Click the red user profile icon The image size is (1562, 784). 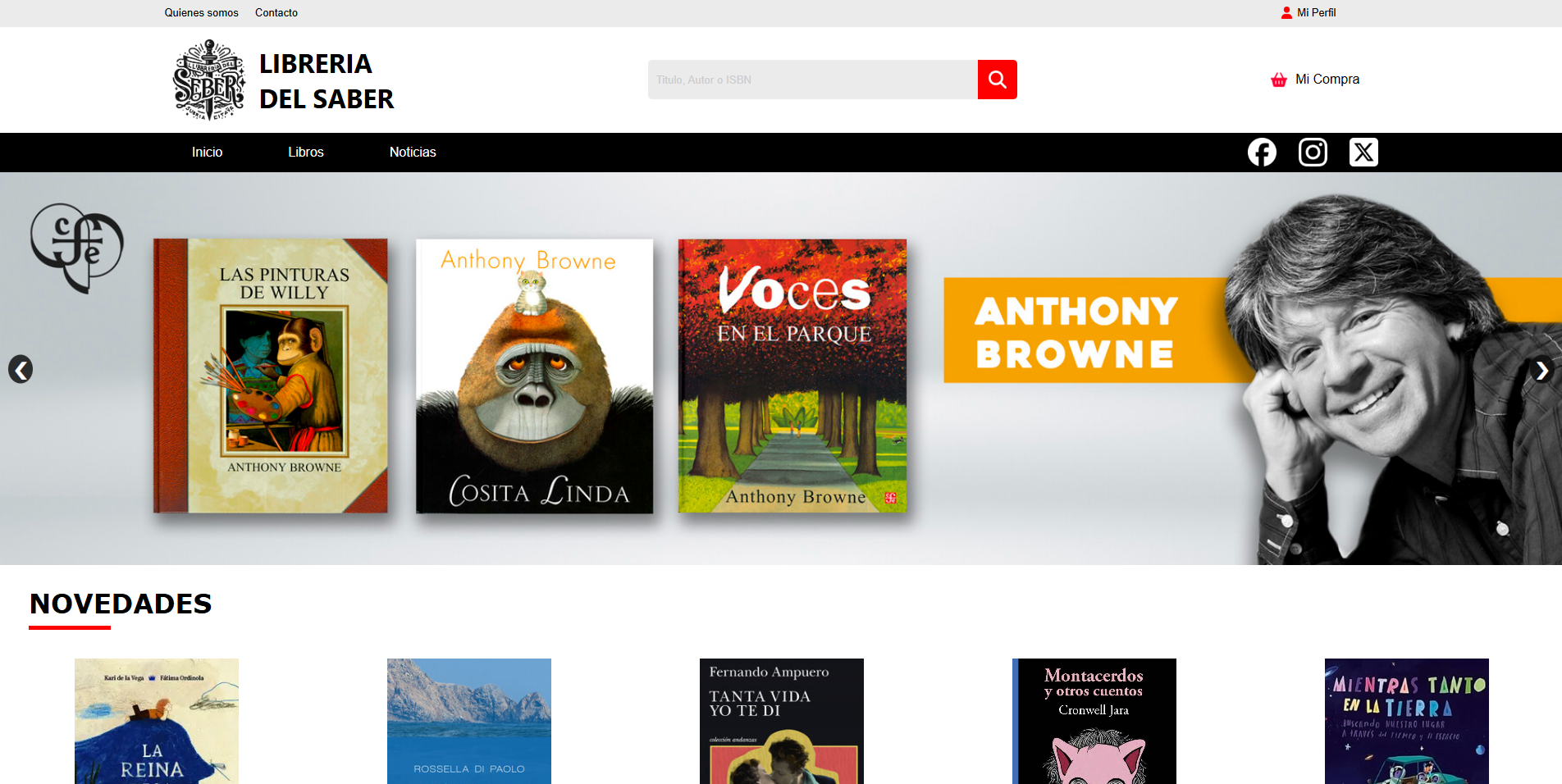coord(1286,12)
